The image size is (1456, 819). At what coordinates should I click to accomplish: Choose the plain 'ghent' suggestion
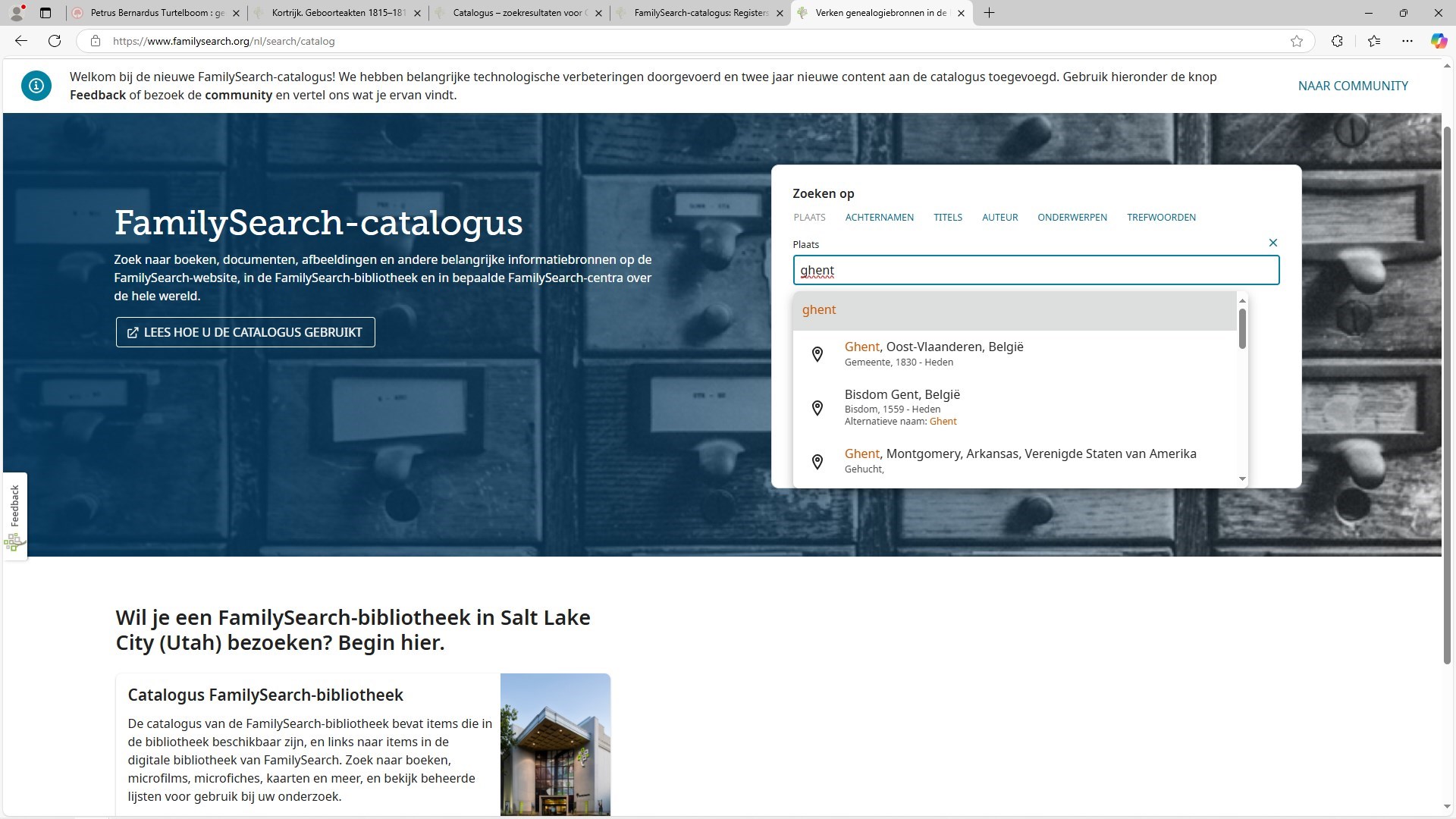1014,310
